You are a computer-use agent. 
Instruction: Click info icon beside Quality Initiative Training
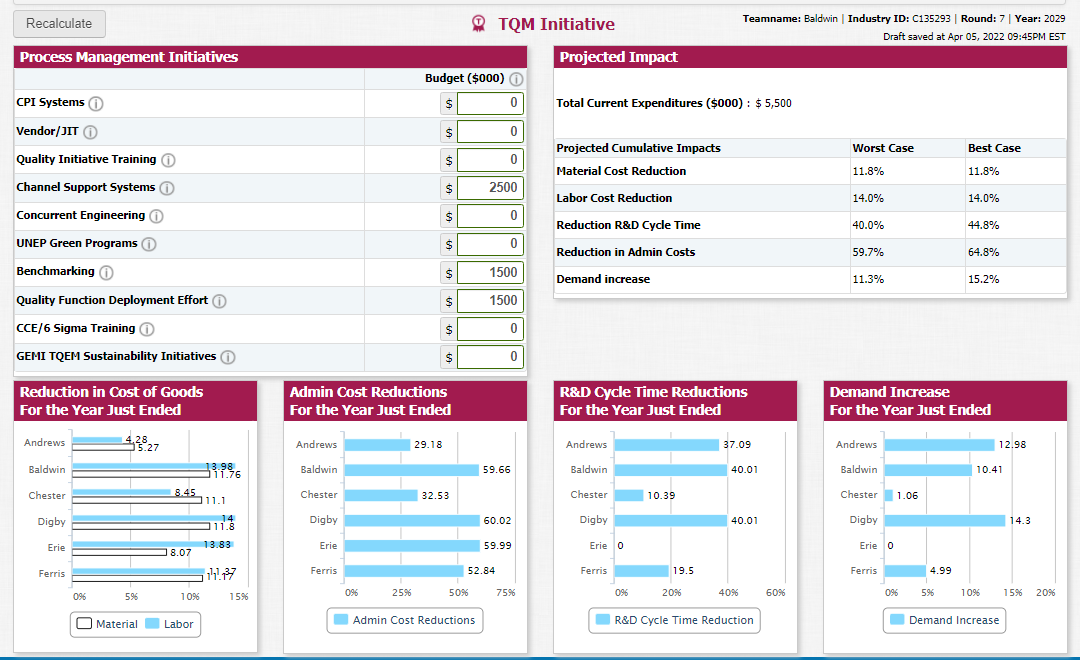pos(168,160)
